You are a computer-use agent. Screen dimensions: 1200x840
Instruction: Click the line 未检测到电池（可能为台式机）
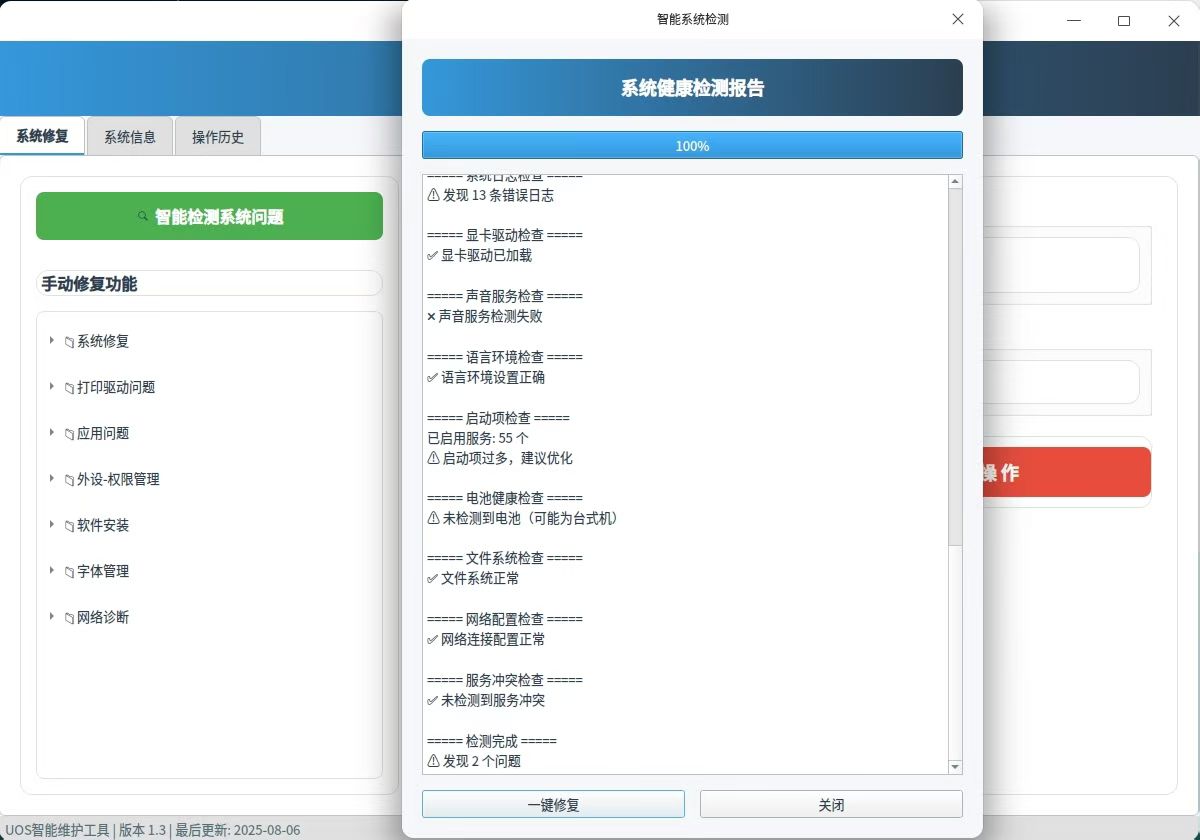(x=522, y=518)
